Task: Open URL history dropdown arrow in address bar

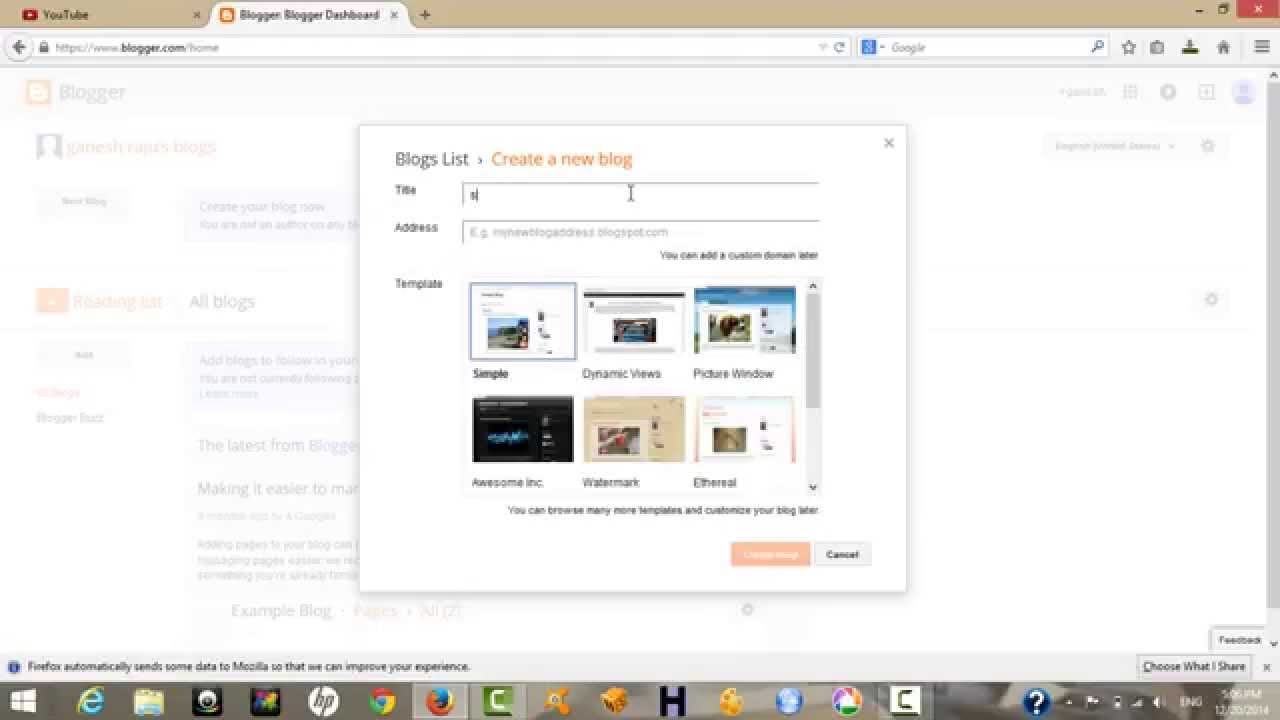Action: (x=823, y=47)
